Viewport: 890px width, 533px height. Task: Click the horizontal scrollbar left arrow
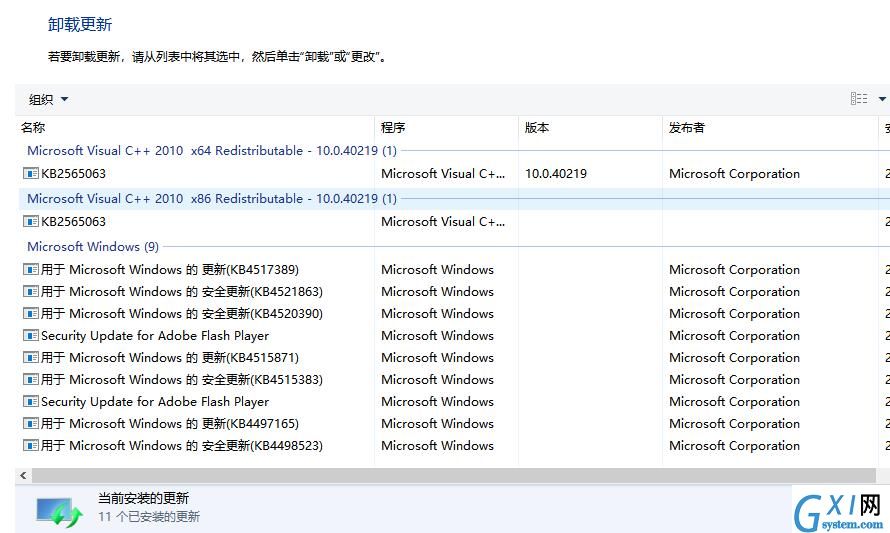tap(23, 475)
